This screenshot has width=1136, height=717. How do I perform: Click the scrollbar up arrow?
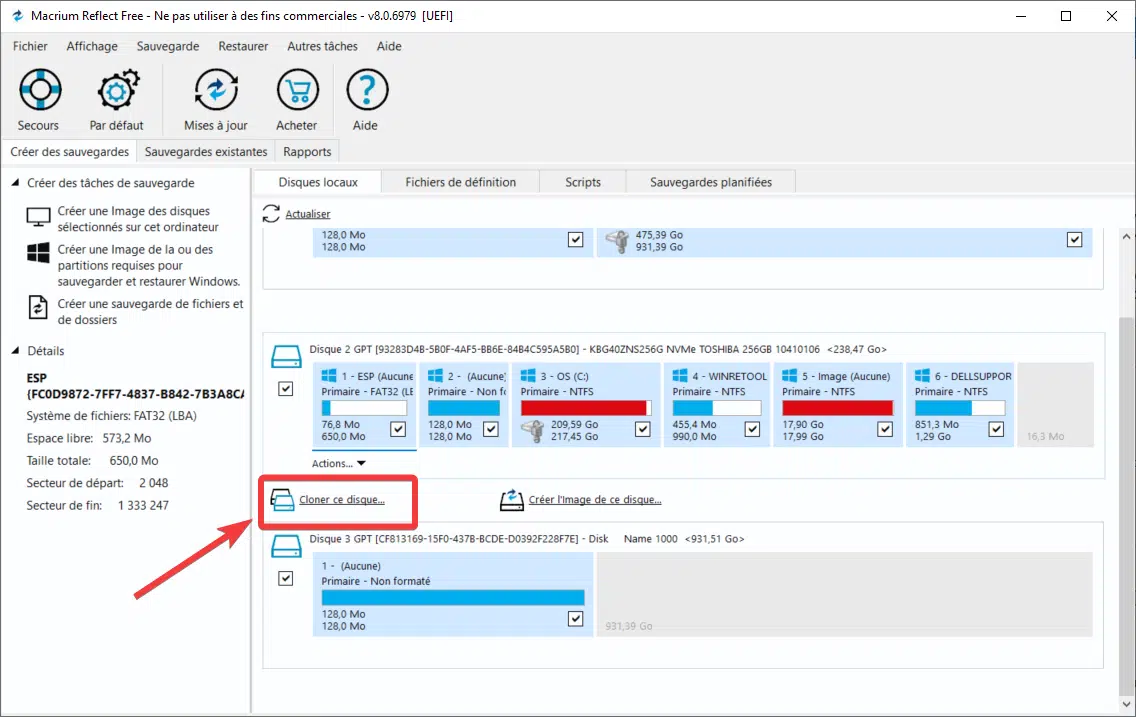pos(1126,237)
